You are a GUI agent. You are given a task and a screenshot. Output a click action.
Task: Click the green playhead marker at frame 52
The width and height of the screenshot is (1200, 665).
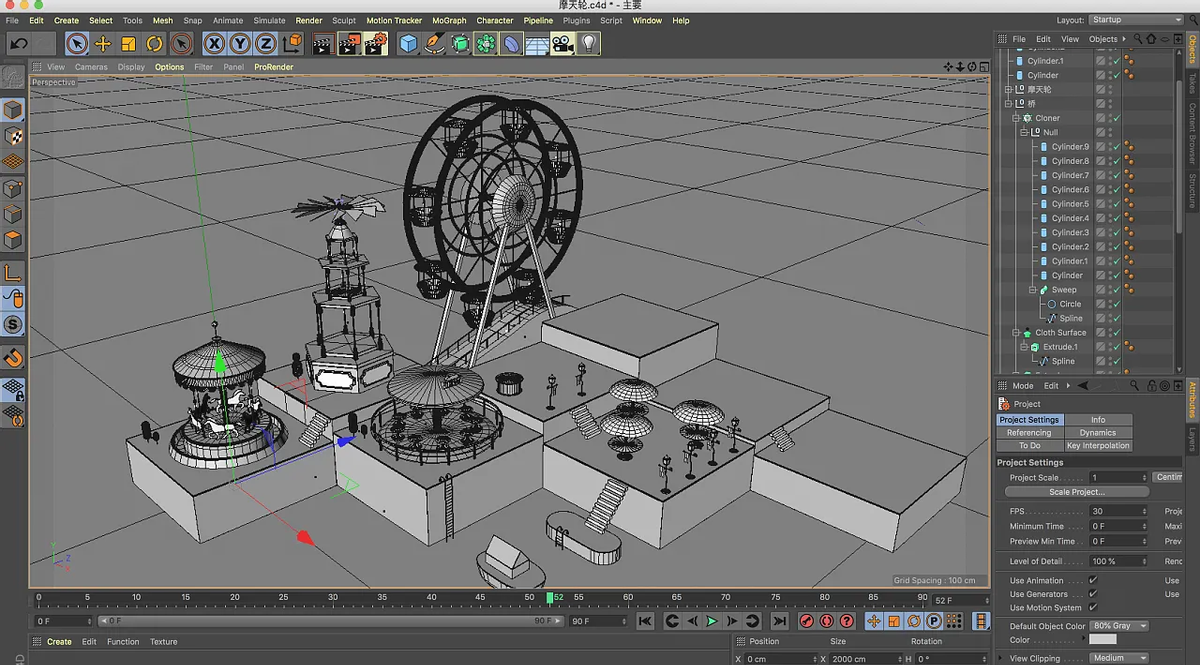550,598
